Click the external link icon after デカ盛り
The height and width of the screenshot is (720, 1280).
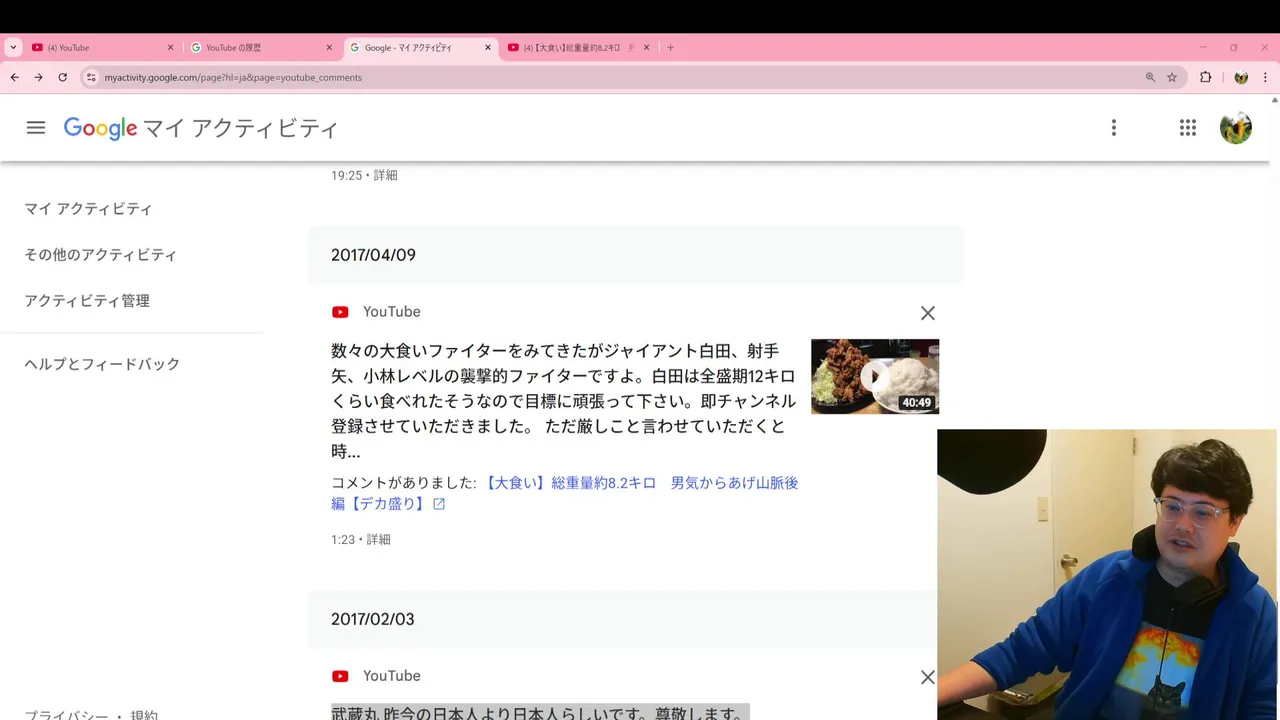pos(439,504)
